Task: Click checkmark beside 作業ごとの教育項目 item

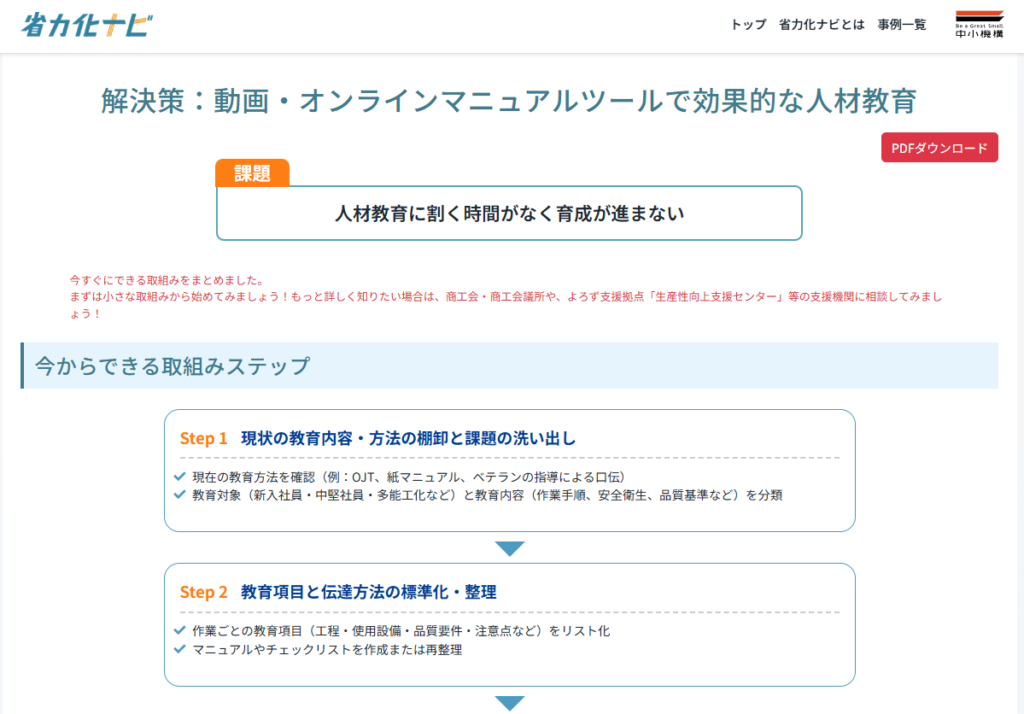Action: coord(180,631)
